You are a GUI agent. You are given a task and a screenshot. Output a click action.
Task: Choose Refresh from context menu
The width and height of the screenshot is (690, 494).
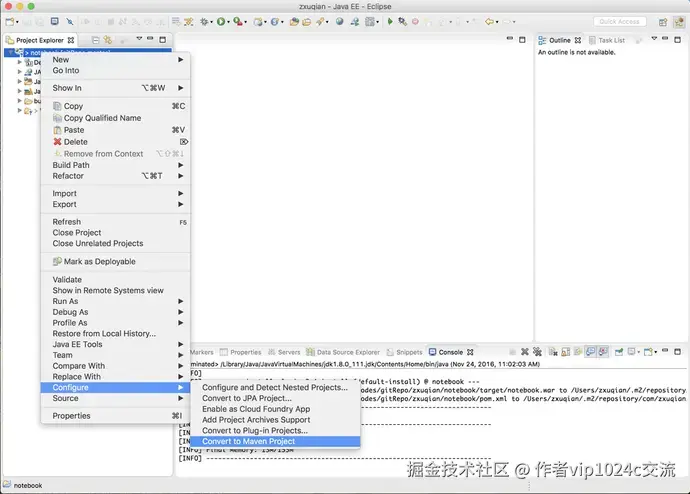[x=116, y=222]
